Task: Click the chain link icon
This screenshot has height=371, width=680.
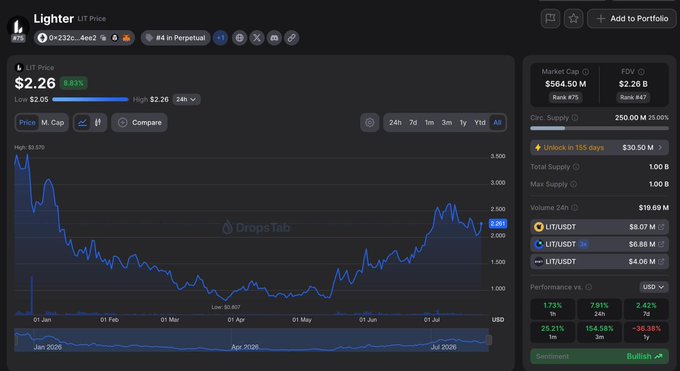Action: pyautogui.click(x=291, y=38)
